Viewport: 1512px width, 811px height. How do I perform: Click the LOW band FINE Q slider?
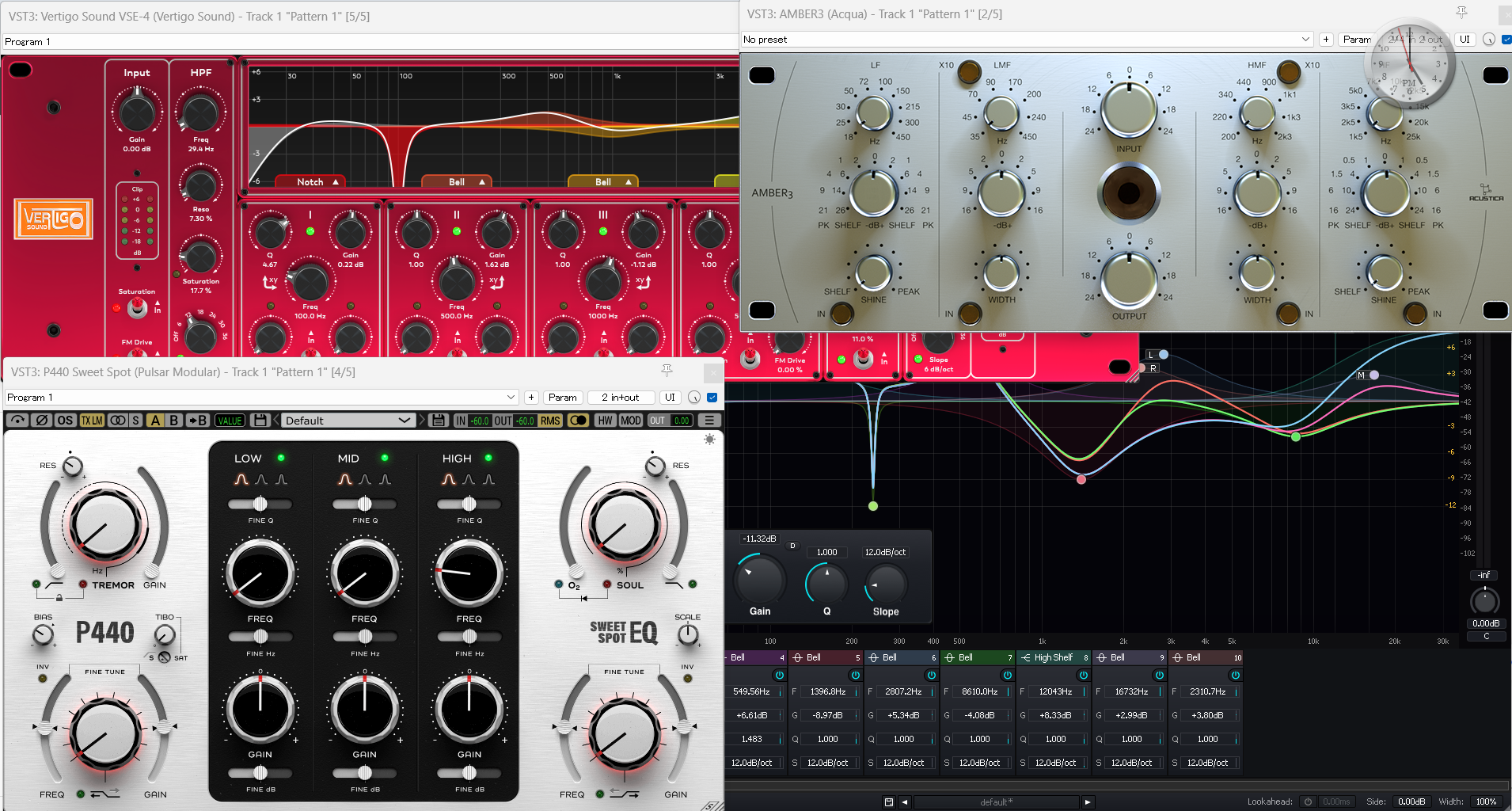point(260,504)
